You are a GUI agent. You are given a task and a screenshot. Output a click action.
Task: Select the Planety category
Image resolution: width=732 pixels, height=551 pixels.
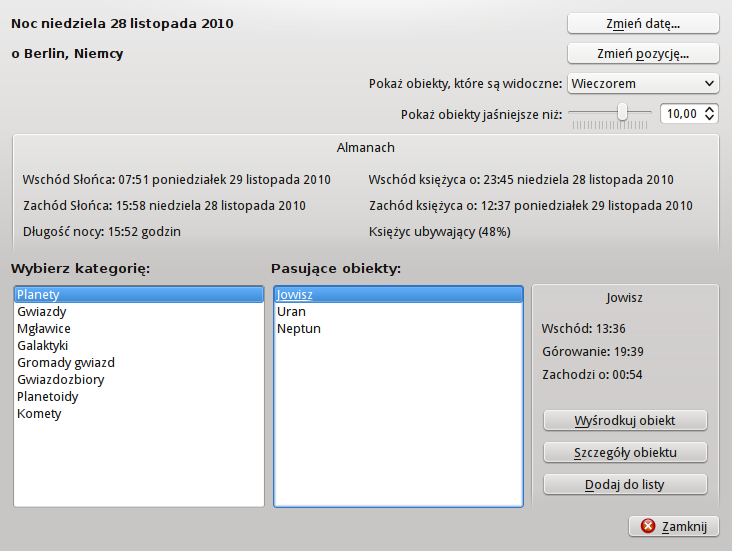click(x=38, y=295)
